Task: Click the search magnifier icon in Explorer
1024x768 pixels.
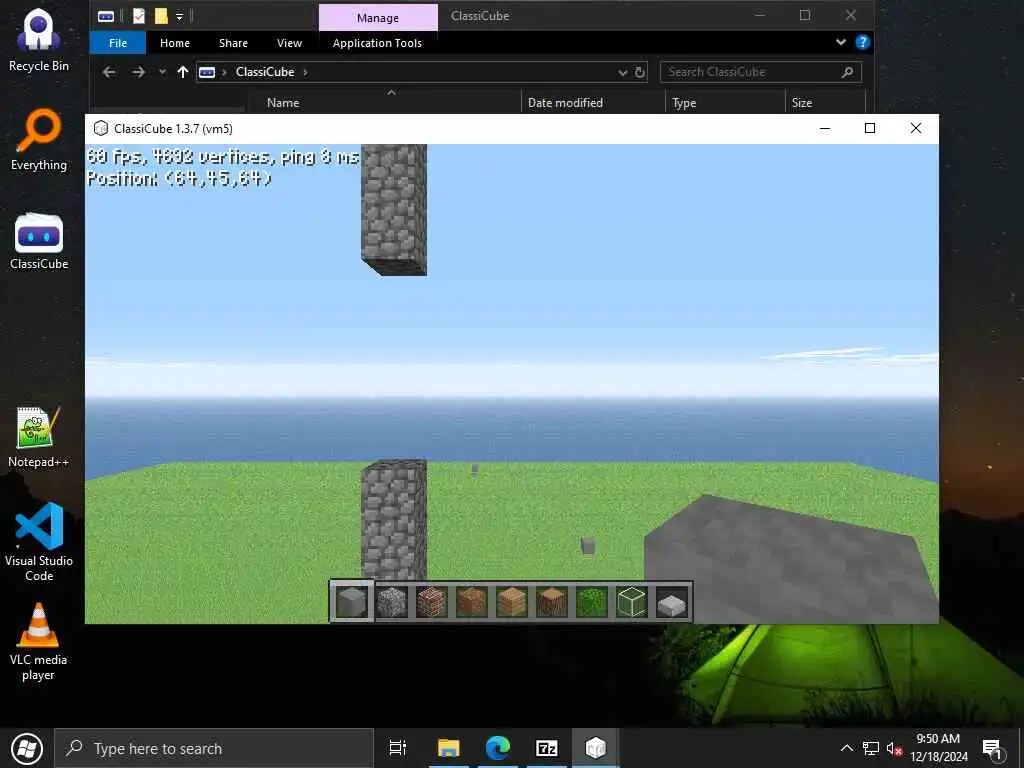Action: (848, 72)
